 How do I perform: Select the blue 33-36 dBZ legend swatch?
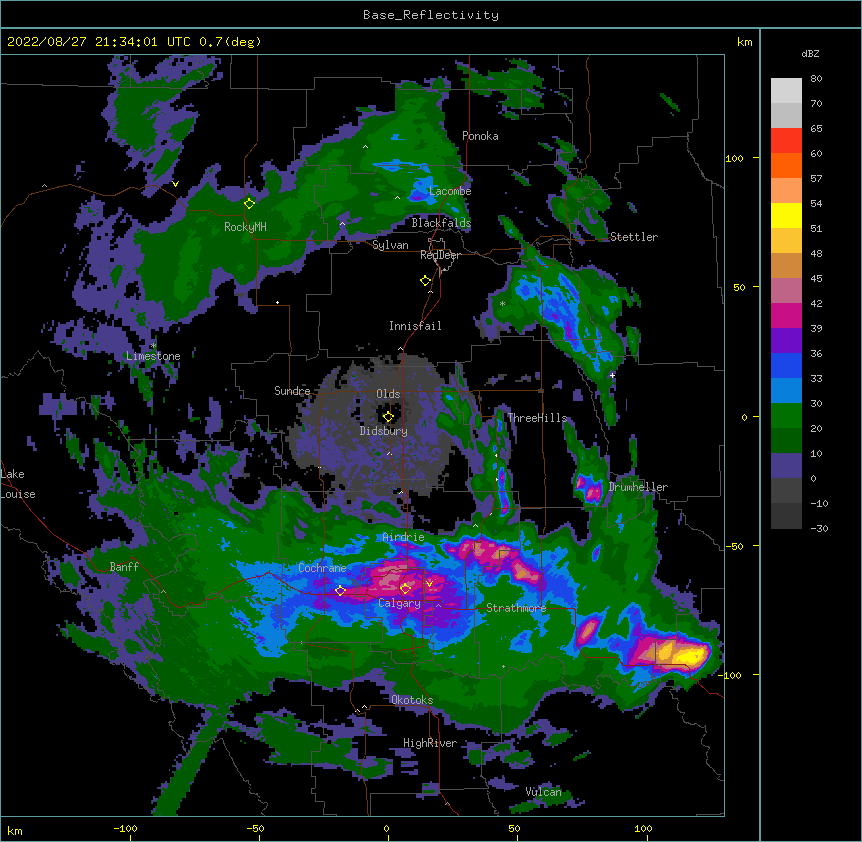point(786,365)
